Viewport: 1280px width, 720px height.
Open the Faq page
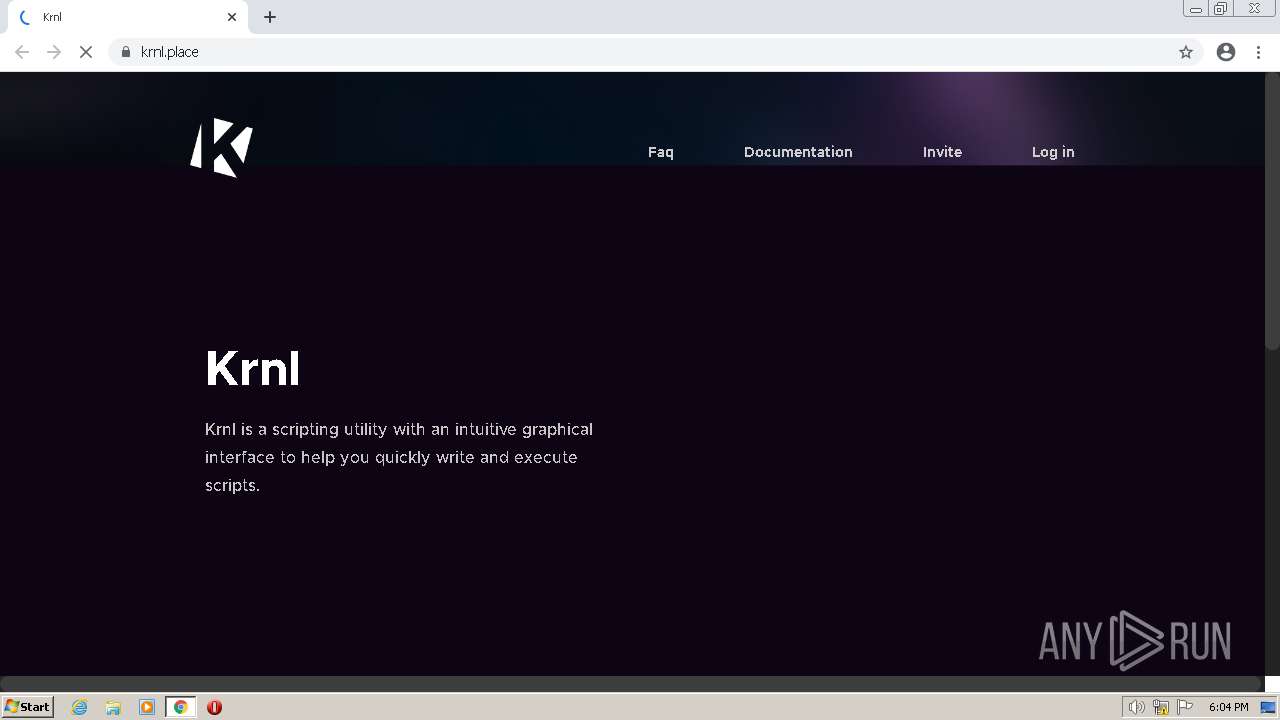point(661,152)
